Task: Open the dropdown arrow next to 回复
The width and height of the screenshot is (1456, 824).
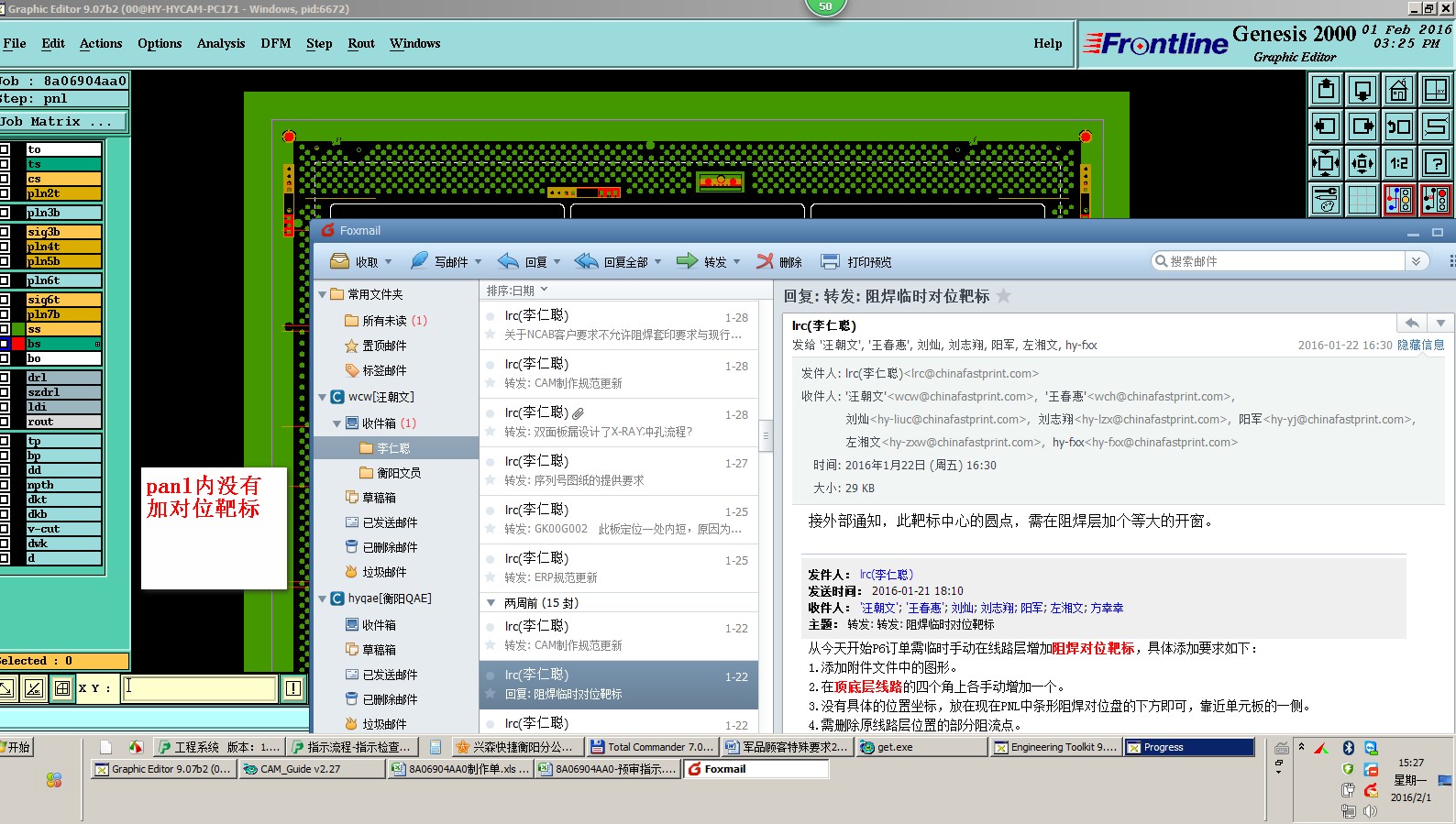Action: [x=557, y=262]
